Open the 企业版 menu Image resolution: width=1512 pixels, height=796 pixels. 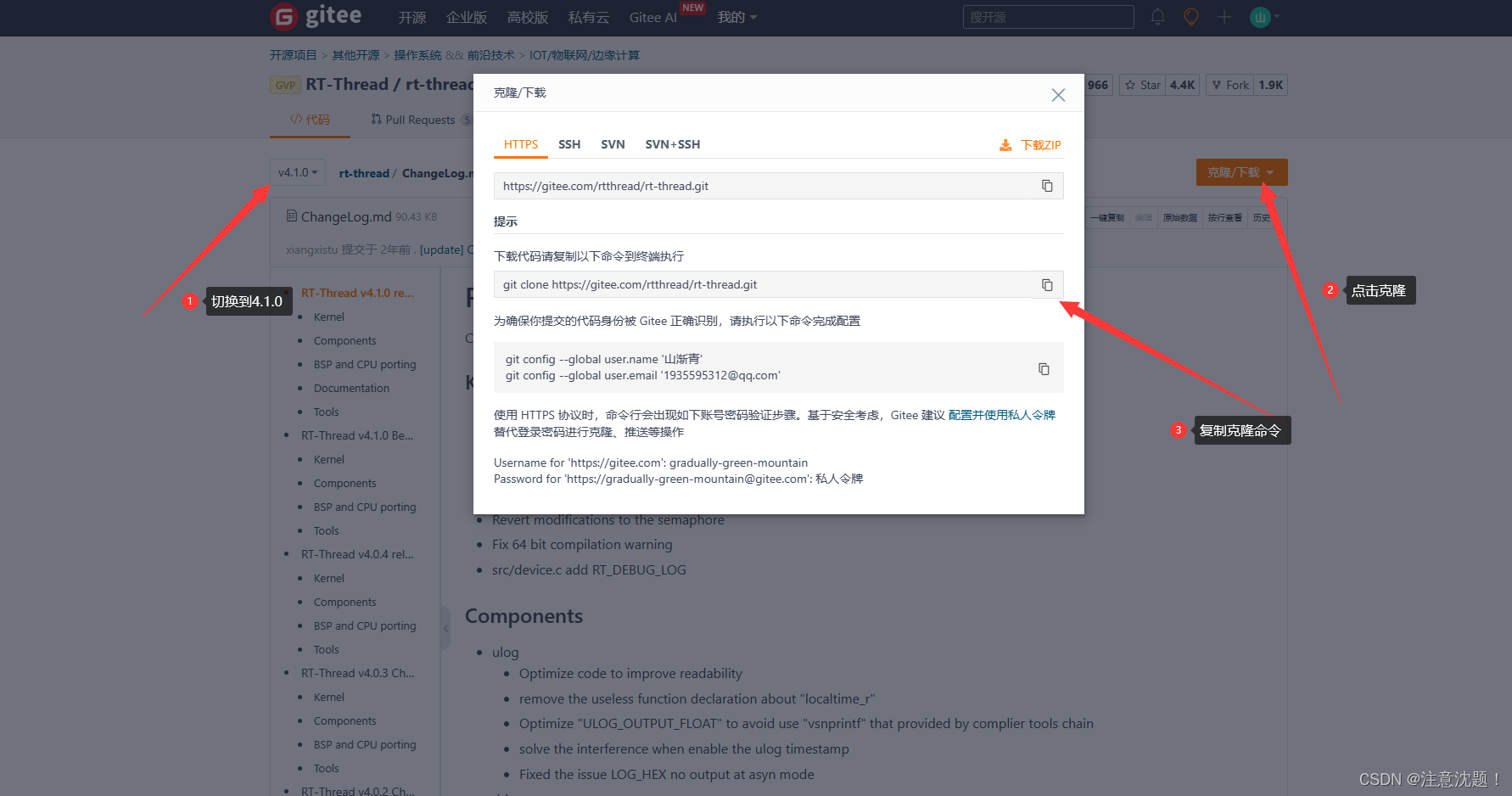467,17
